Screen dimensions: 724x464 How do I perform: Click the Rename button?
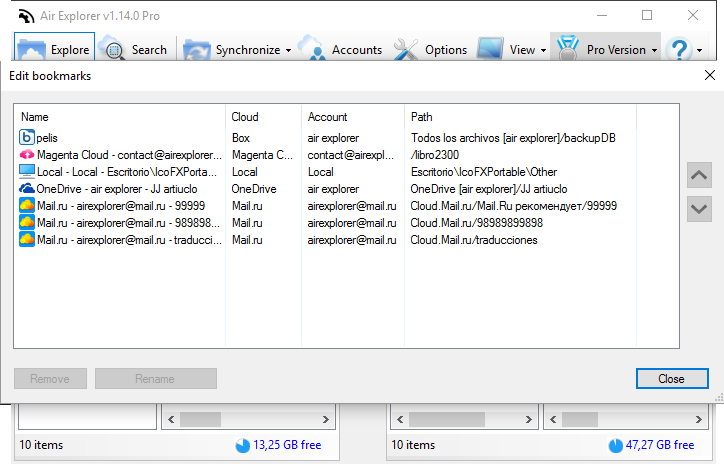click(x=156, y=379)
